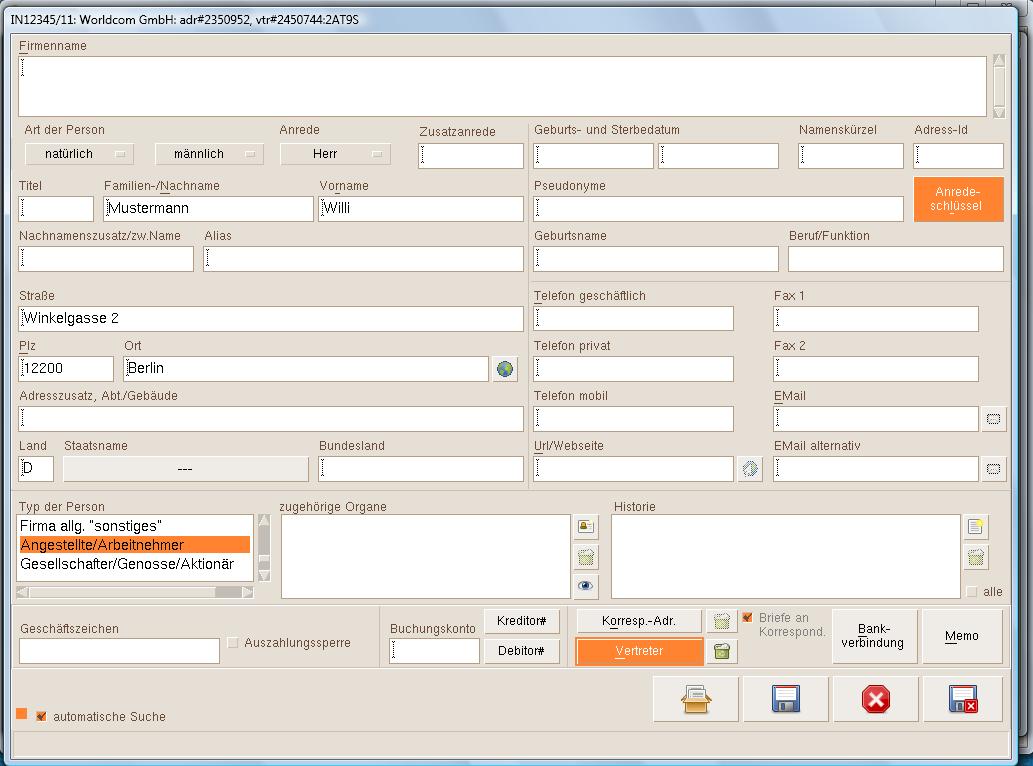Toggle the automatische Suche checkbox
Screen dimensions: 1033x766
42,716
